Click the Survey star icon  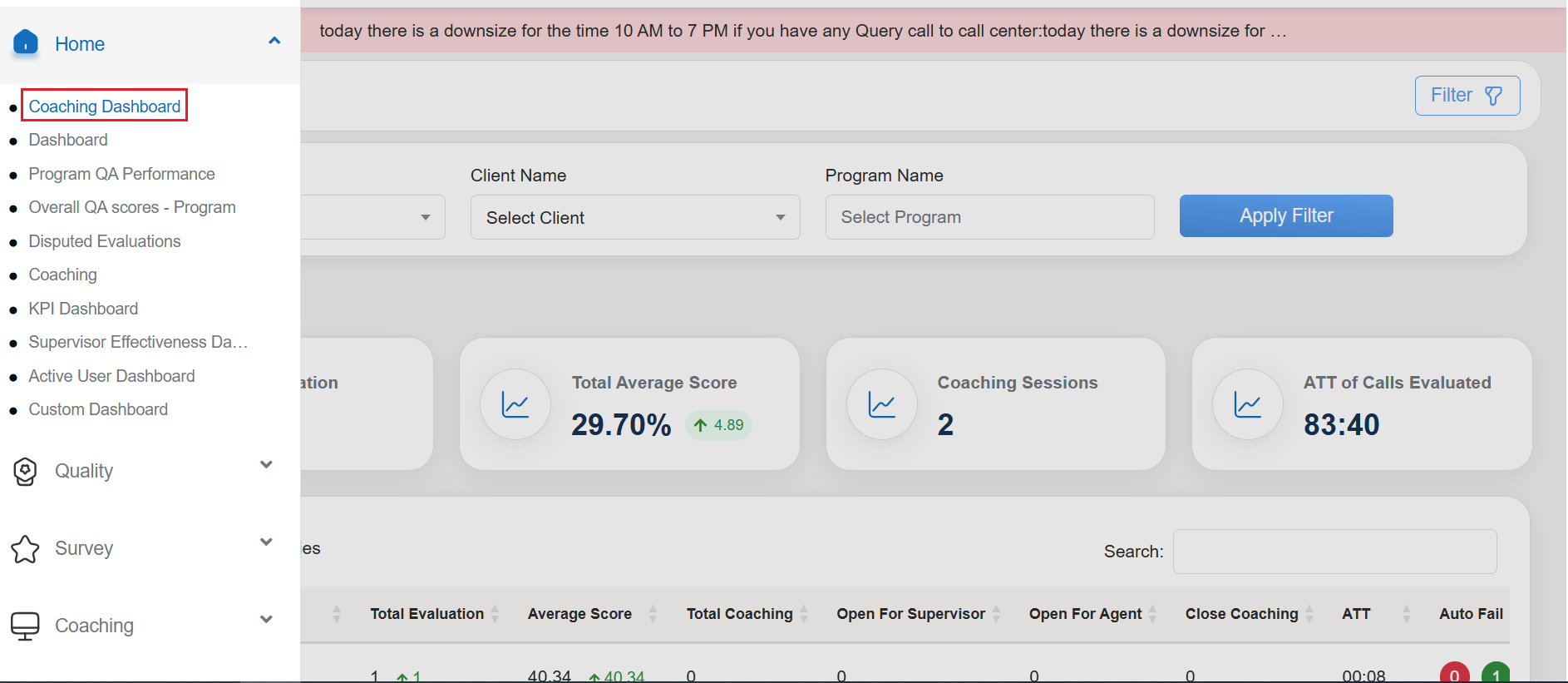click(25, 549)
